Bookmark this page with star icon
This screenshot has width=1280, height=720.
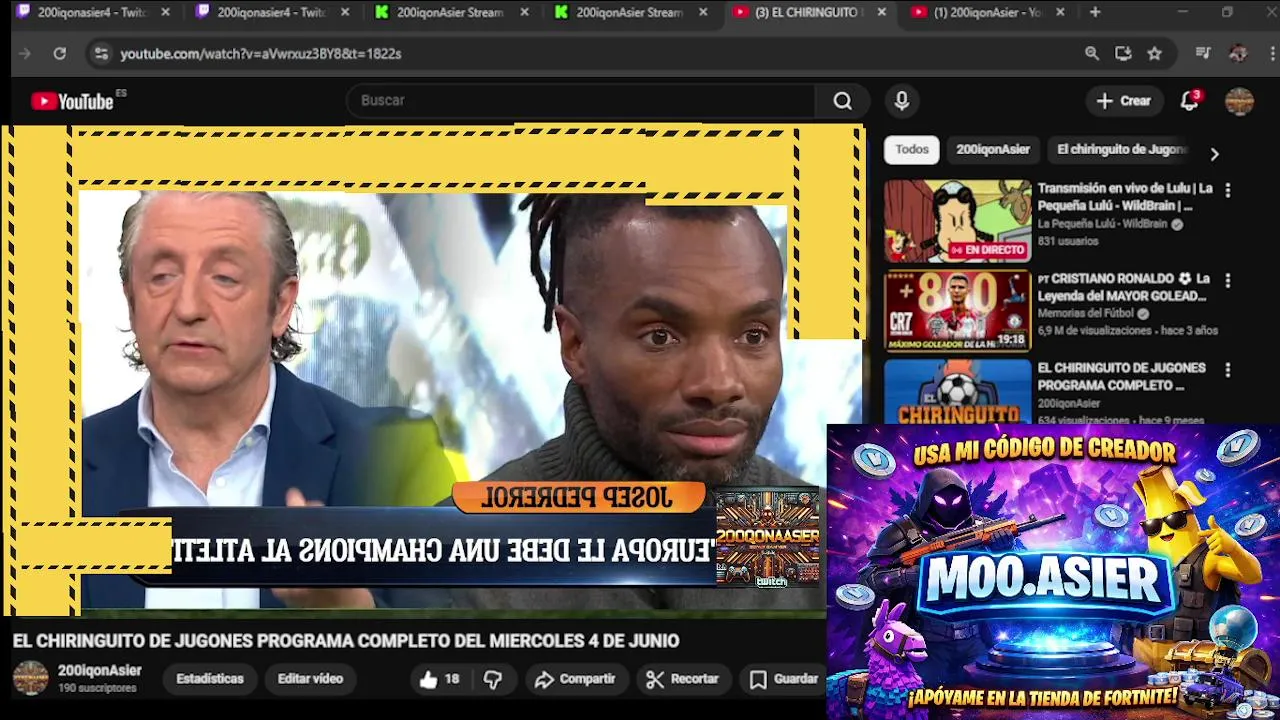1155,54
